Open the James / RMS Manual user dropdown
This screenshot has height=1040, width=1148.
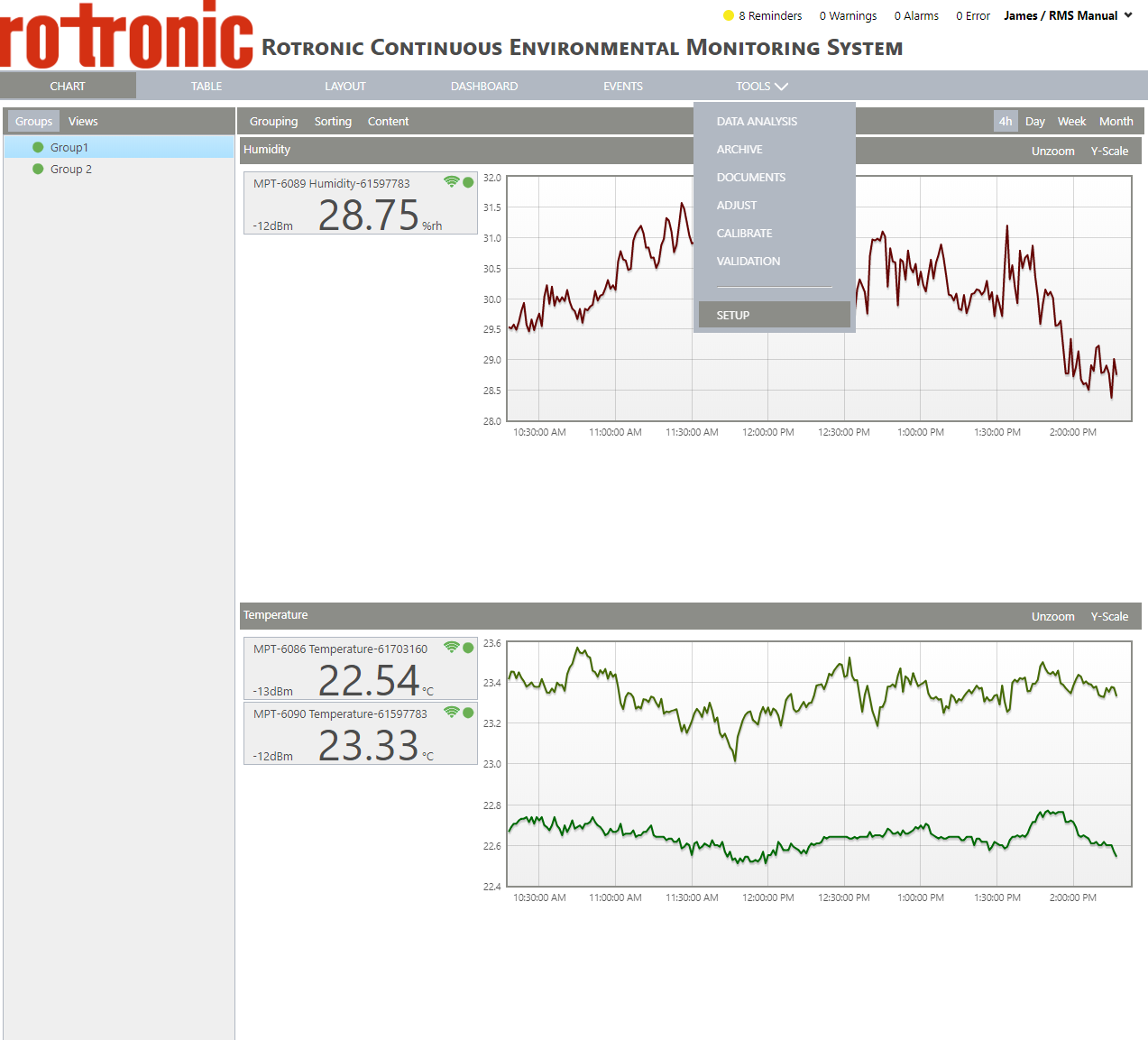click(1068, 15)
